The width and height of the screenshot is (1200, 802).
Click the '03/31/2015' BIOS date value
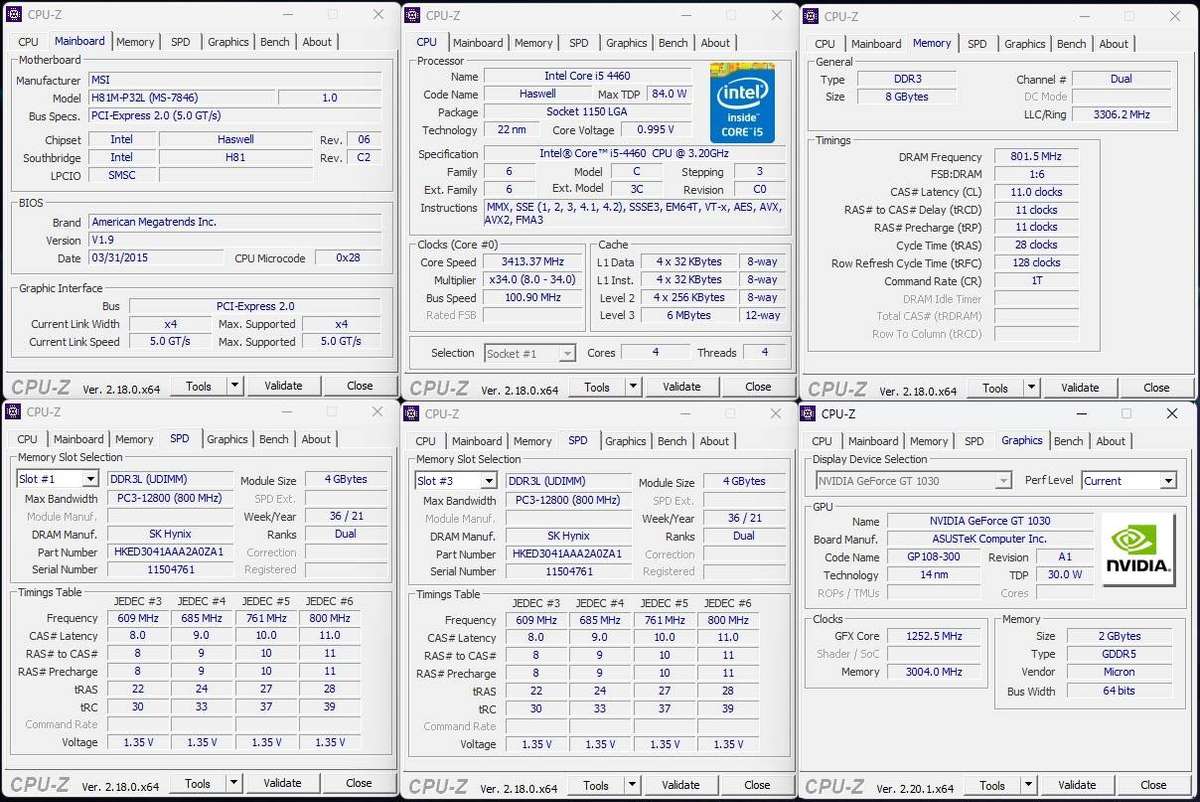[x=155, y=258]
